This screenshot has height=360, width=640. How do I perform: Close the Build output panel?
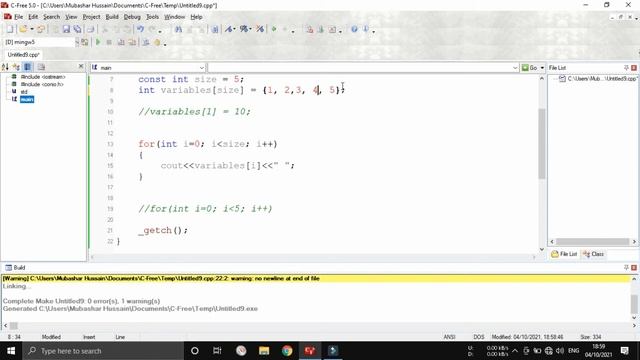[x=634, y=267]
